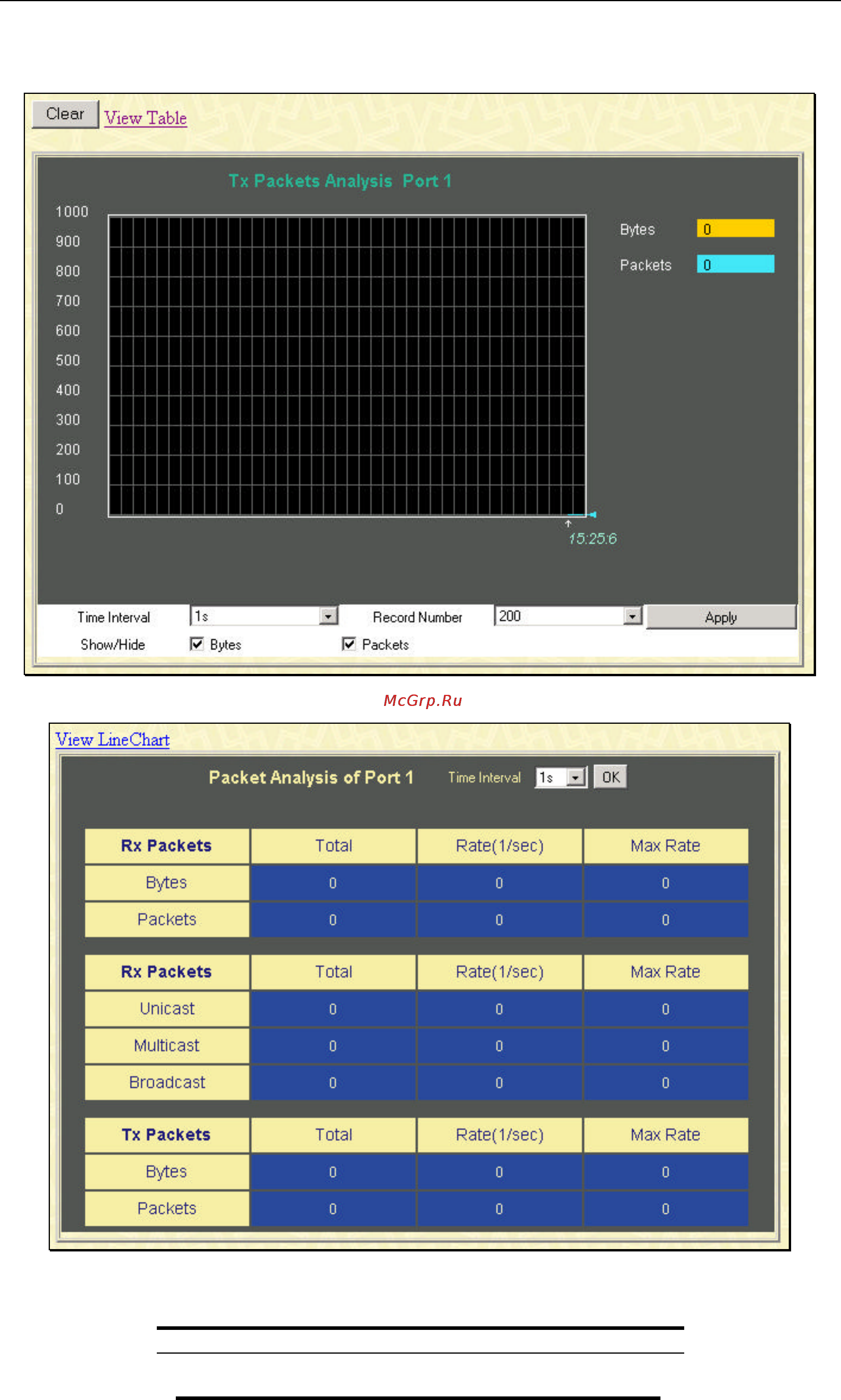Select the cyan Packets legend swatch
841x1400 pixels.
(x=736, y=264)
